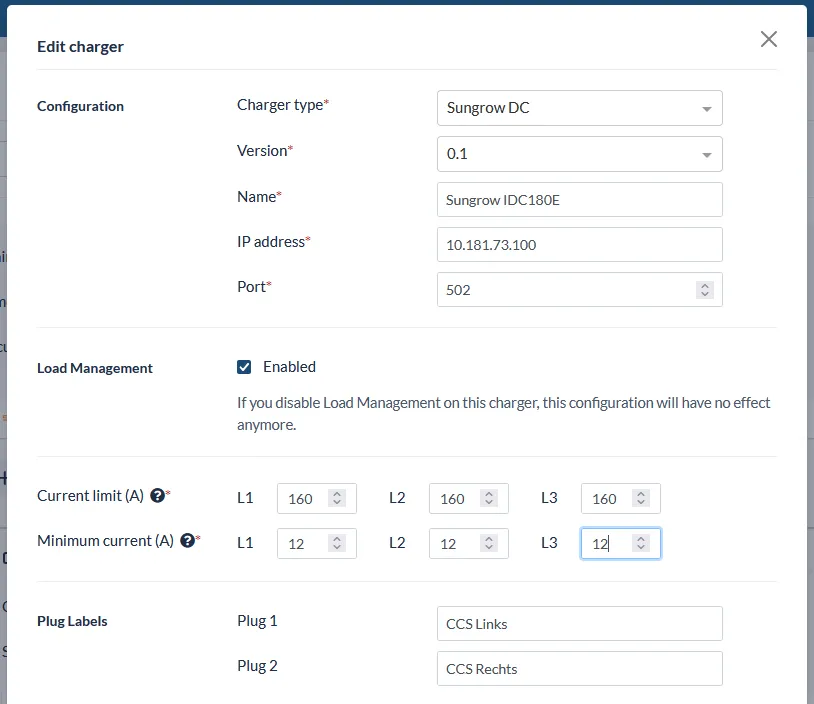The image size is (814, 704).
Task: Uncheck the Load Management Enabled checkbox
Action: [244, 367]
